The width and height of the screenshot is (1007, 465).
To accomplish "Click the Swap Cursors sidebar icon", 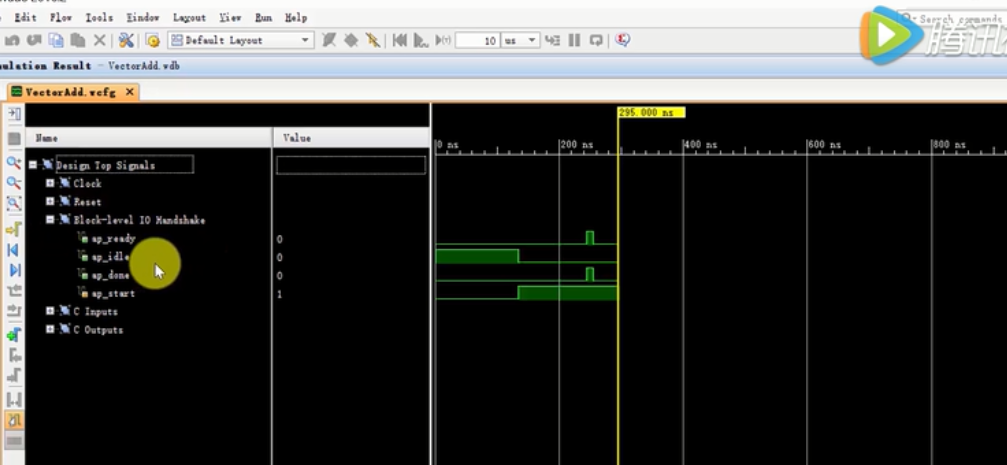I will pos(14,399).
